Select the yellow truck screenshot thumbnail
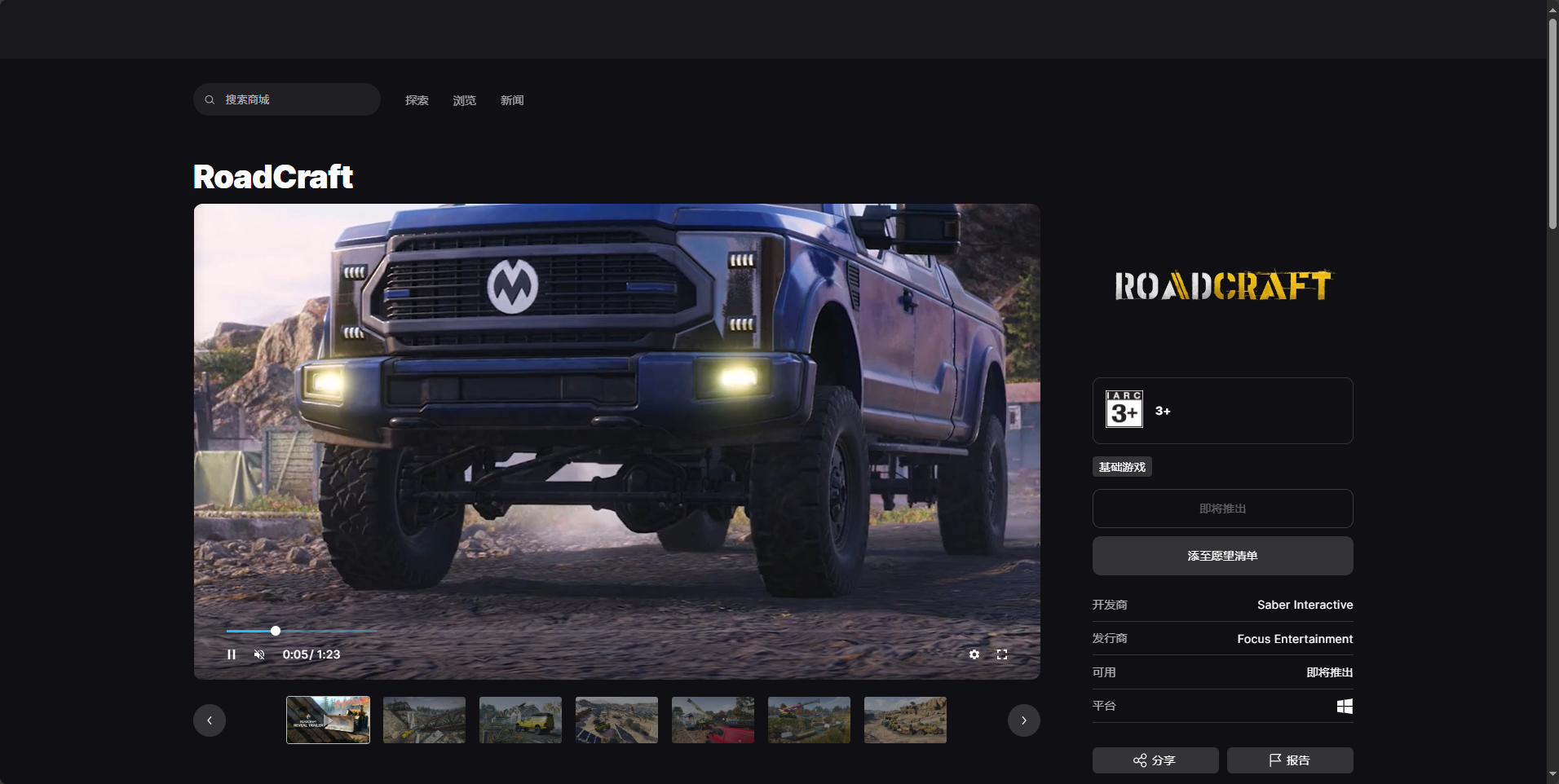1559x784 pixels. click(x=520, y=720)
